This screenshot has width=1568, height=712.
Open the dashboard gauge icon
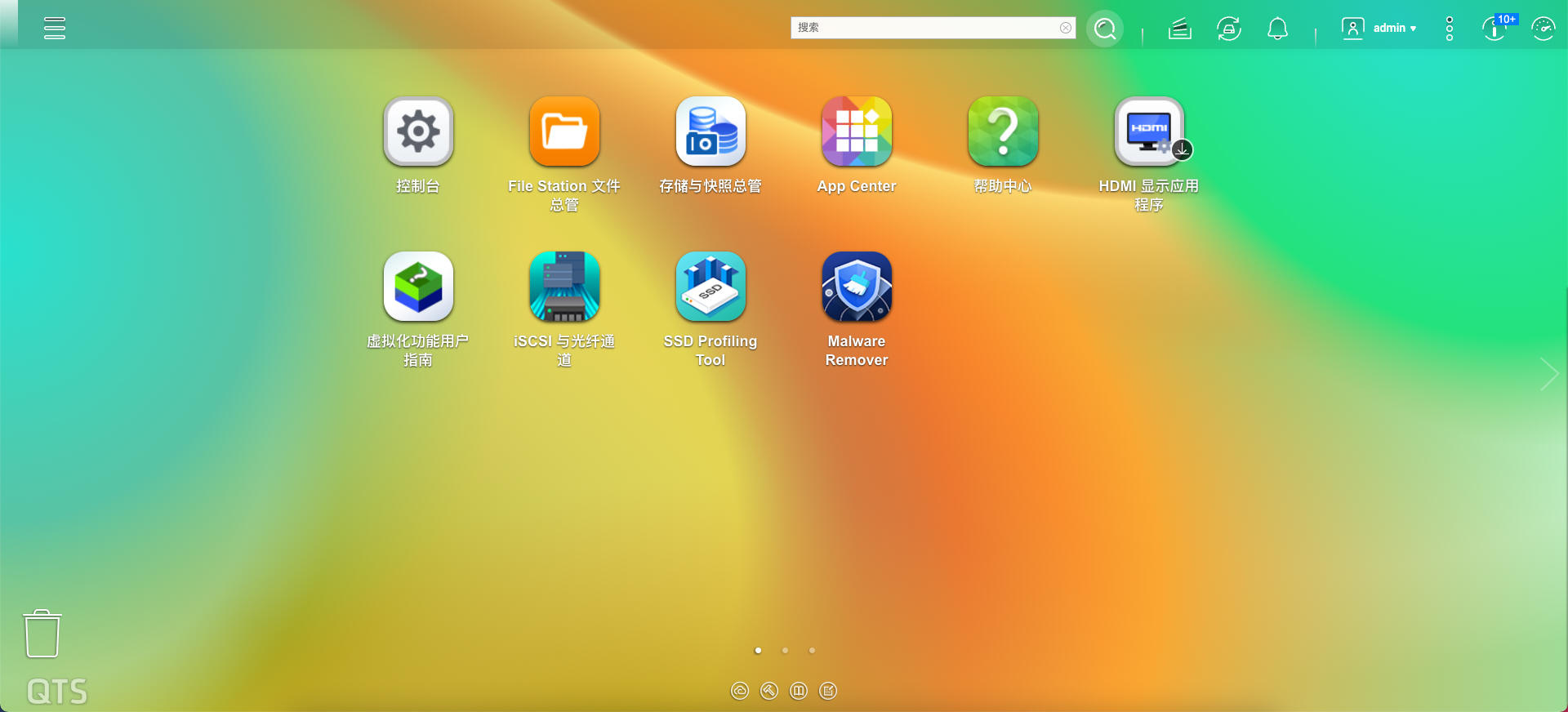(1543, 29)
